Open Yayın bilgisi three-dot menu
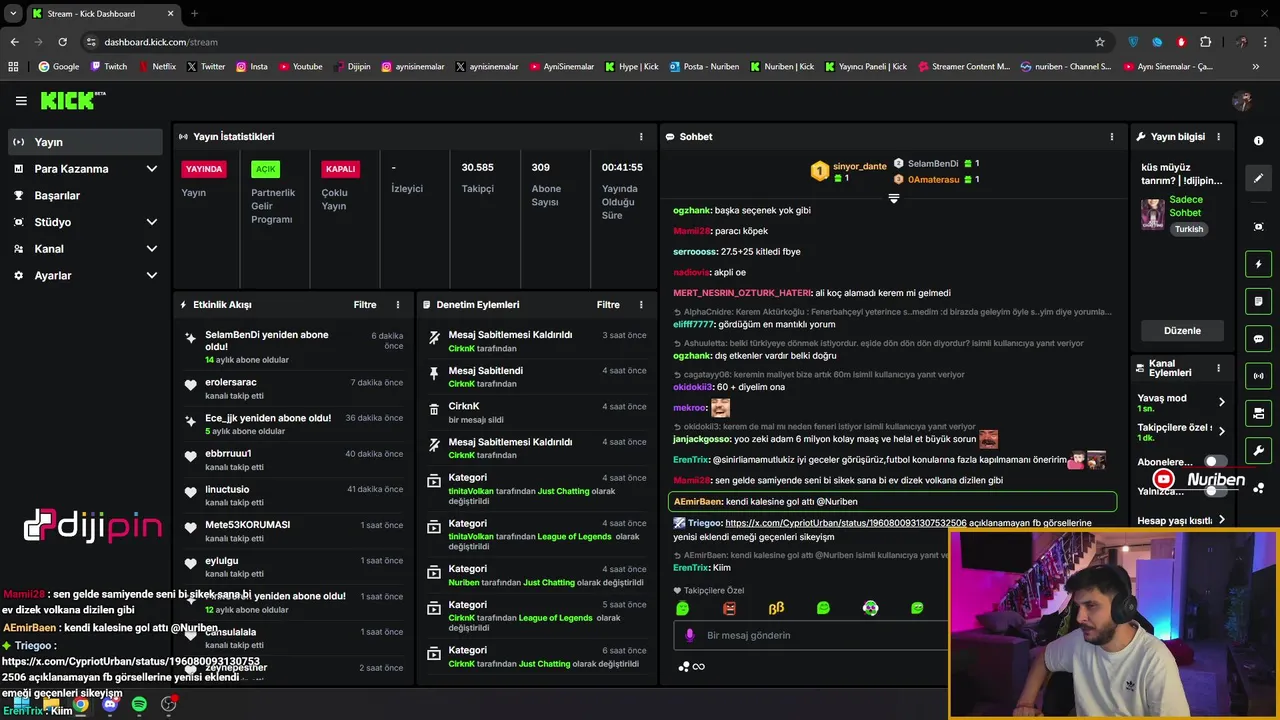 click(x=1218, y=137)
